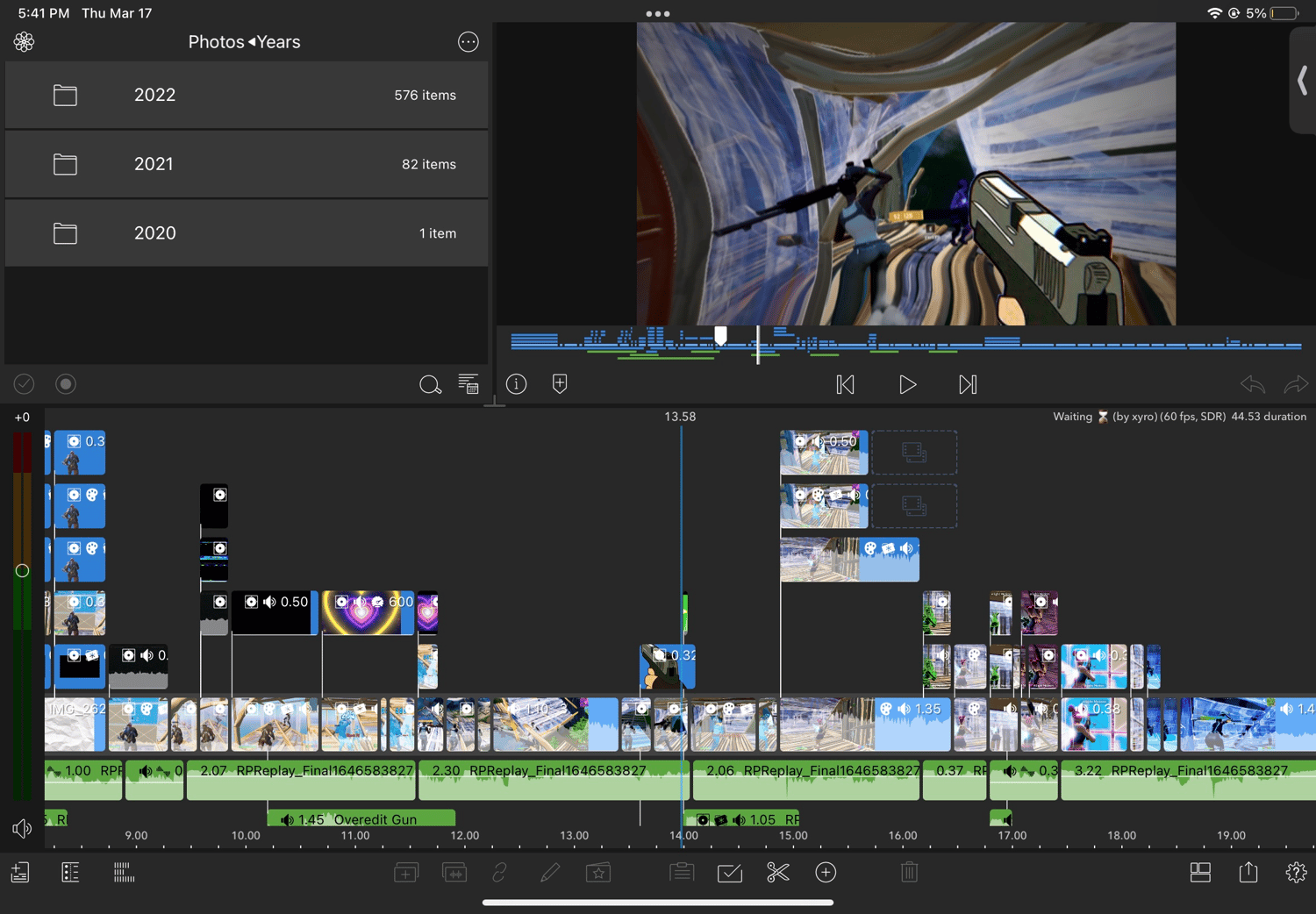
Task: Open the more options ellipsis in library
Action: pyautogui.click(x=468, y=41)
